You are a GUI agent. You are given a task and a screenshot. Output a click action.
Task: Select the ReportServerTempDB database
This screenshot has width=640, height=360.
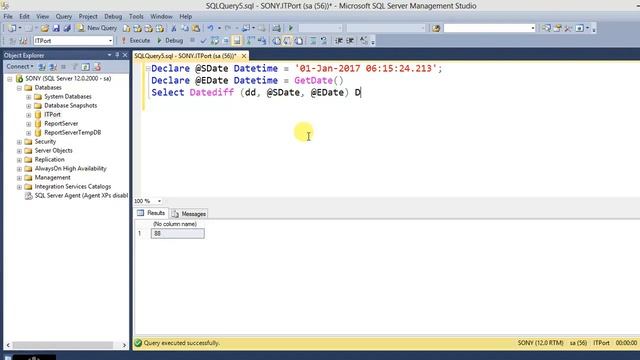[x=72, y=133]
